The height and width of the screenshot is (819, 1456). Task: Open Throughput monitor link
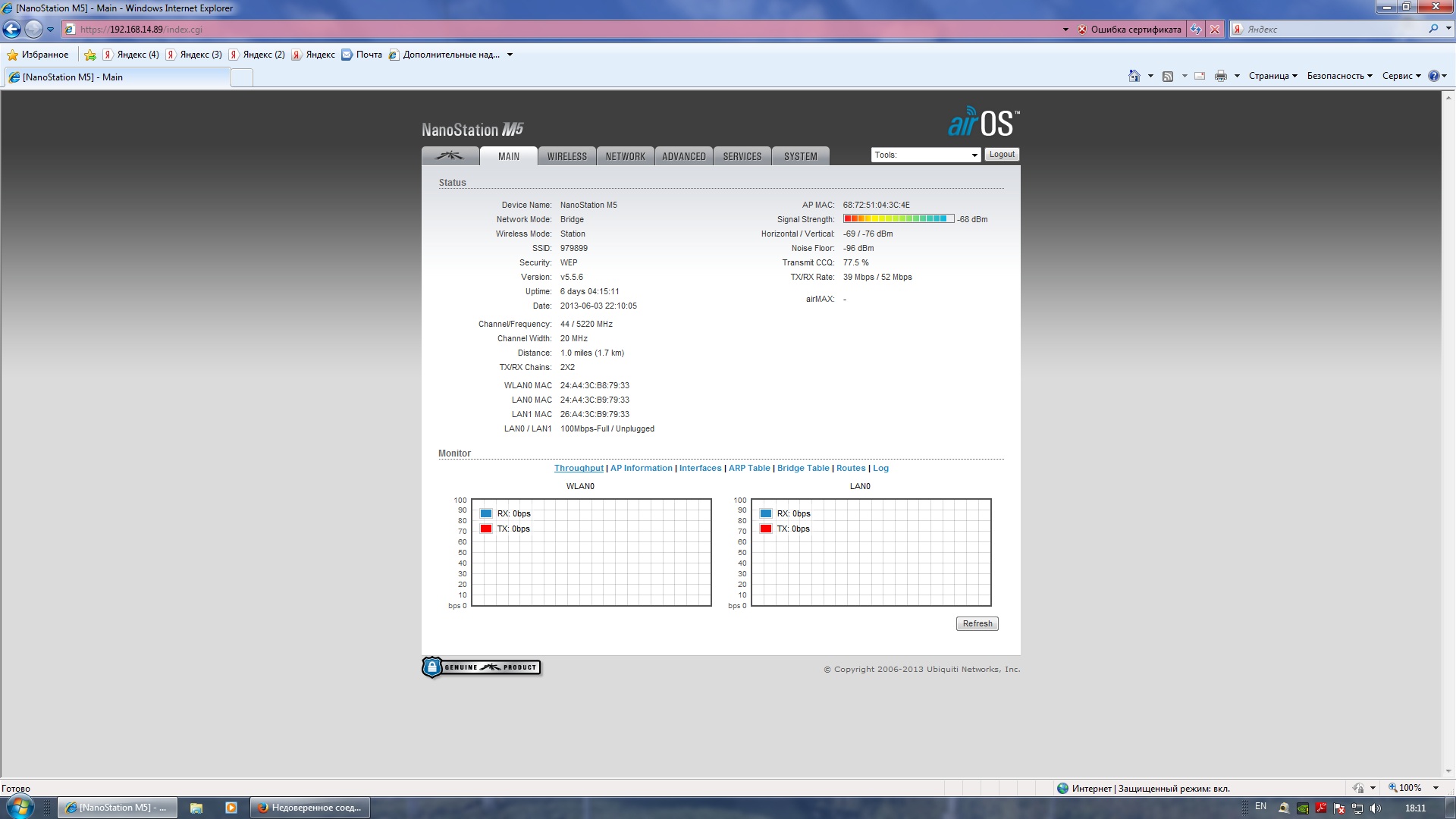579,469
